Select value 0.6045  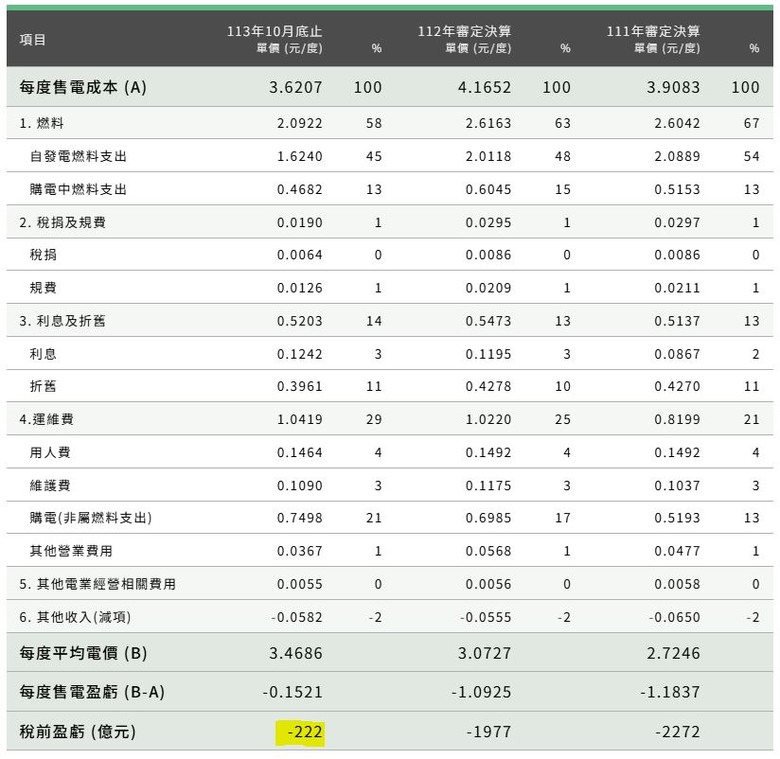488,190
